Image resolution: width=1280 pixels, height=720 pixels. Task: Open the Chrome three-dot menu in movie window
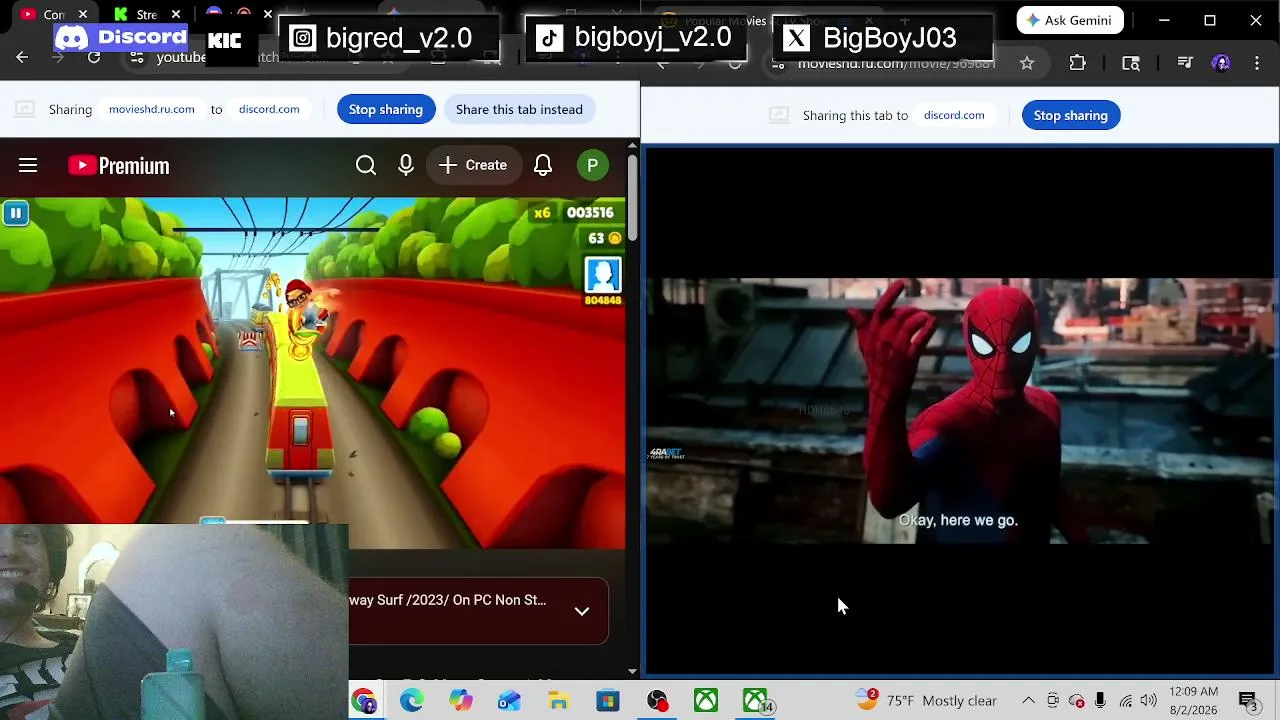coord(1257,63)
